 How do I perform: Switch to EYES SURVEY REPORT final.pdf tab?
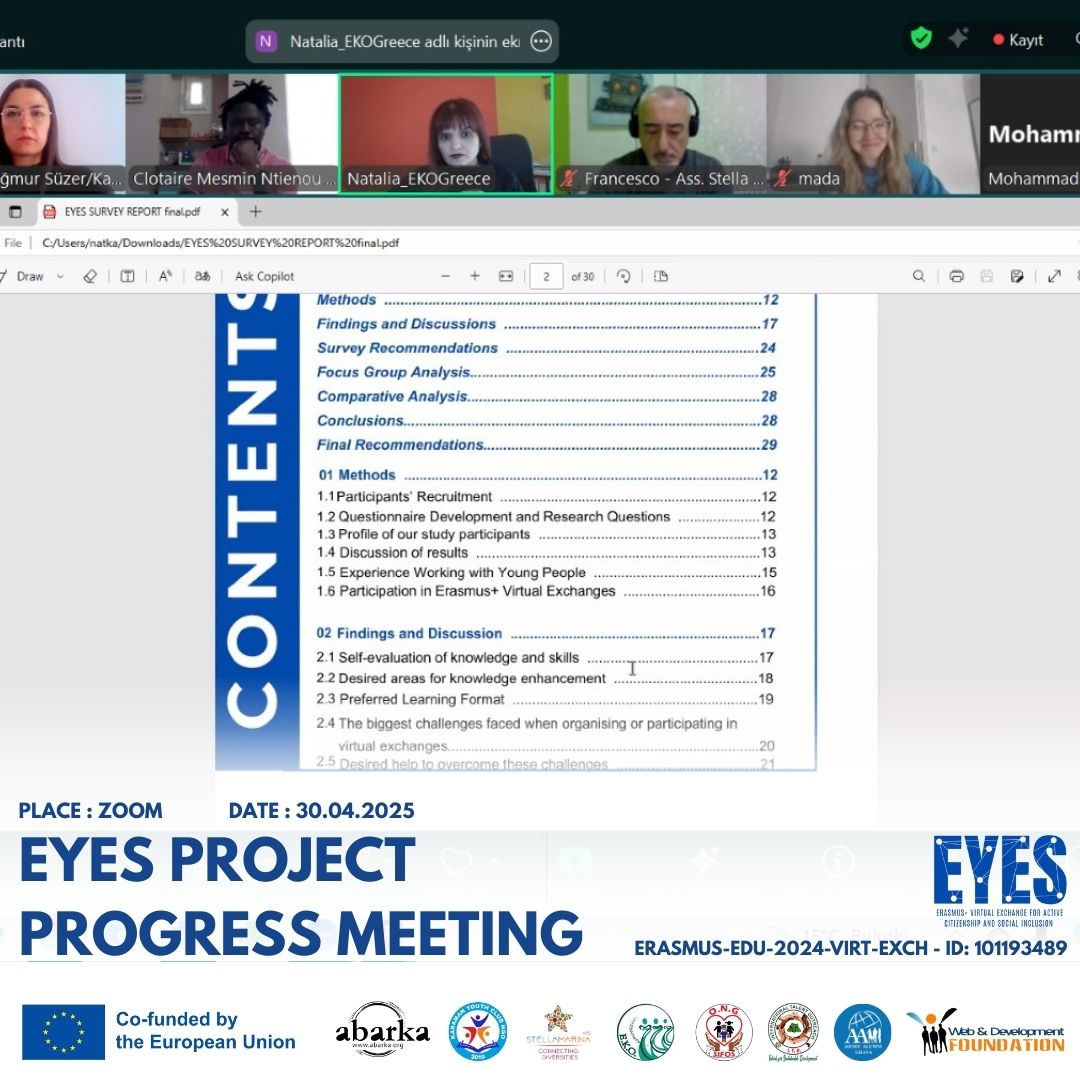(132, 212)
